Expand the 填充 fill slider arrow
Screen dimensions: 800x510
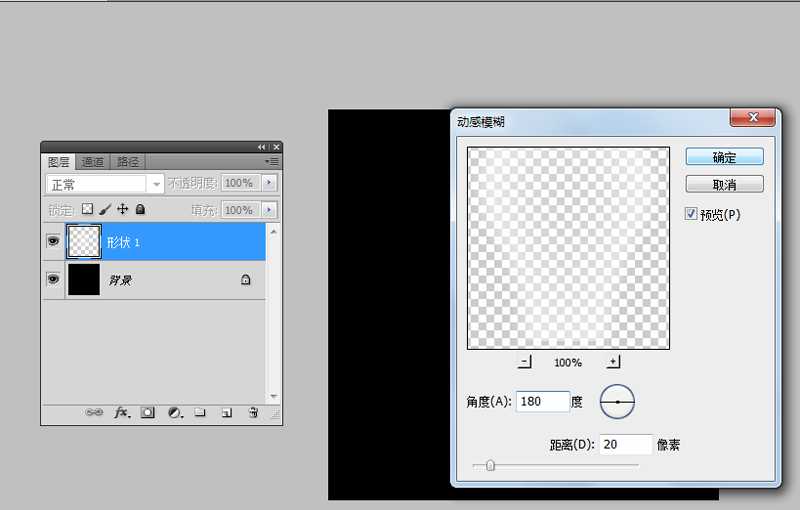click(269, 210)
